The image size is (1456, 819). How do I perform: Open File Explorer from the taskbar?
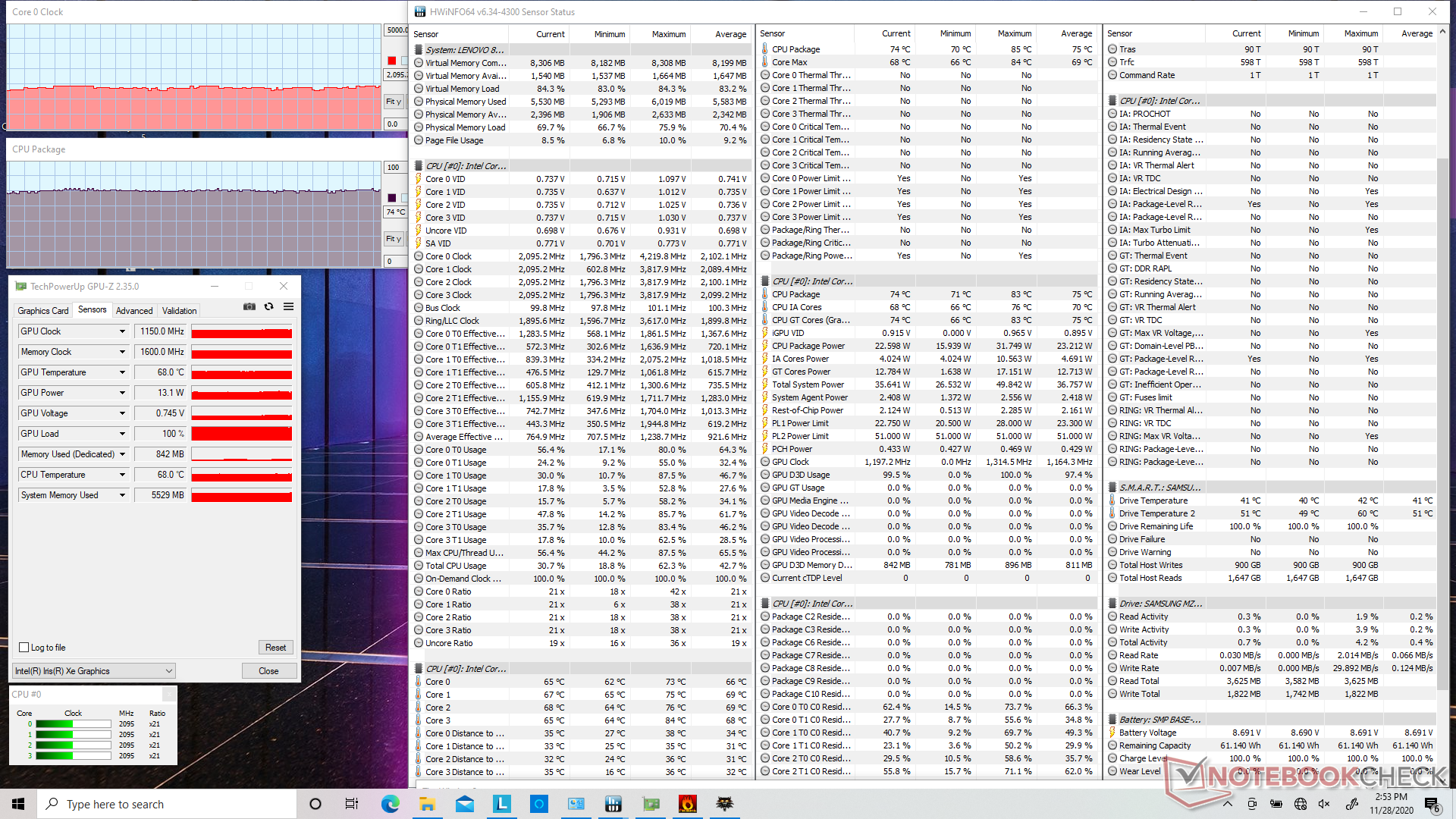pos(427,804)
